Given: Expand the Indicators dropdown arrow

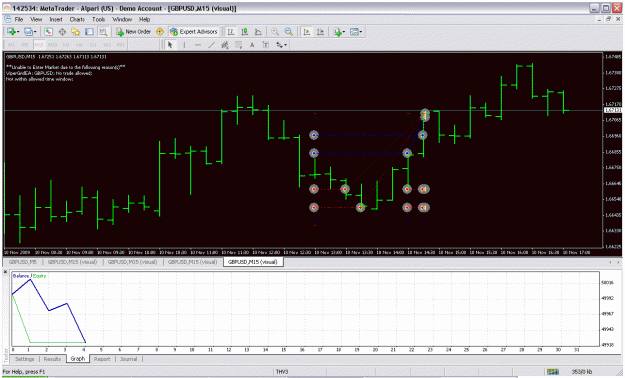Looking at the screenshot, I should coord(344,32).
